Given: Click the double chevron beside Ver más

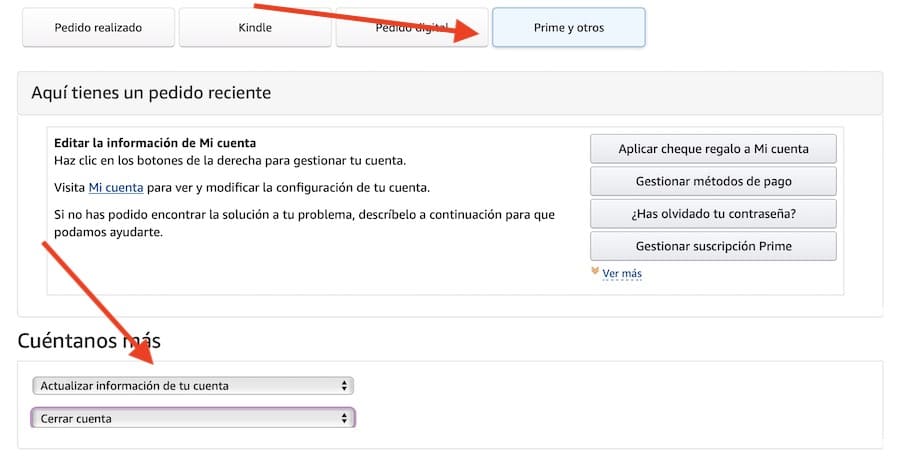Looking at the screenshot, I should (595, 272).
